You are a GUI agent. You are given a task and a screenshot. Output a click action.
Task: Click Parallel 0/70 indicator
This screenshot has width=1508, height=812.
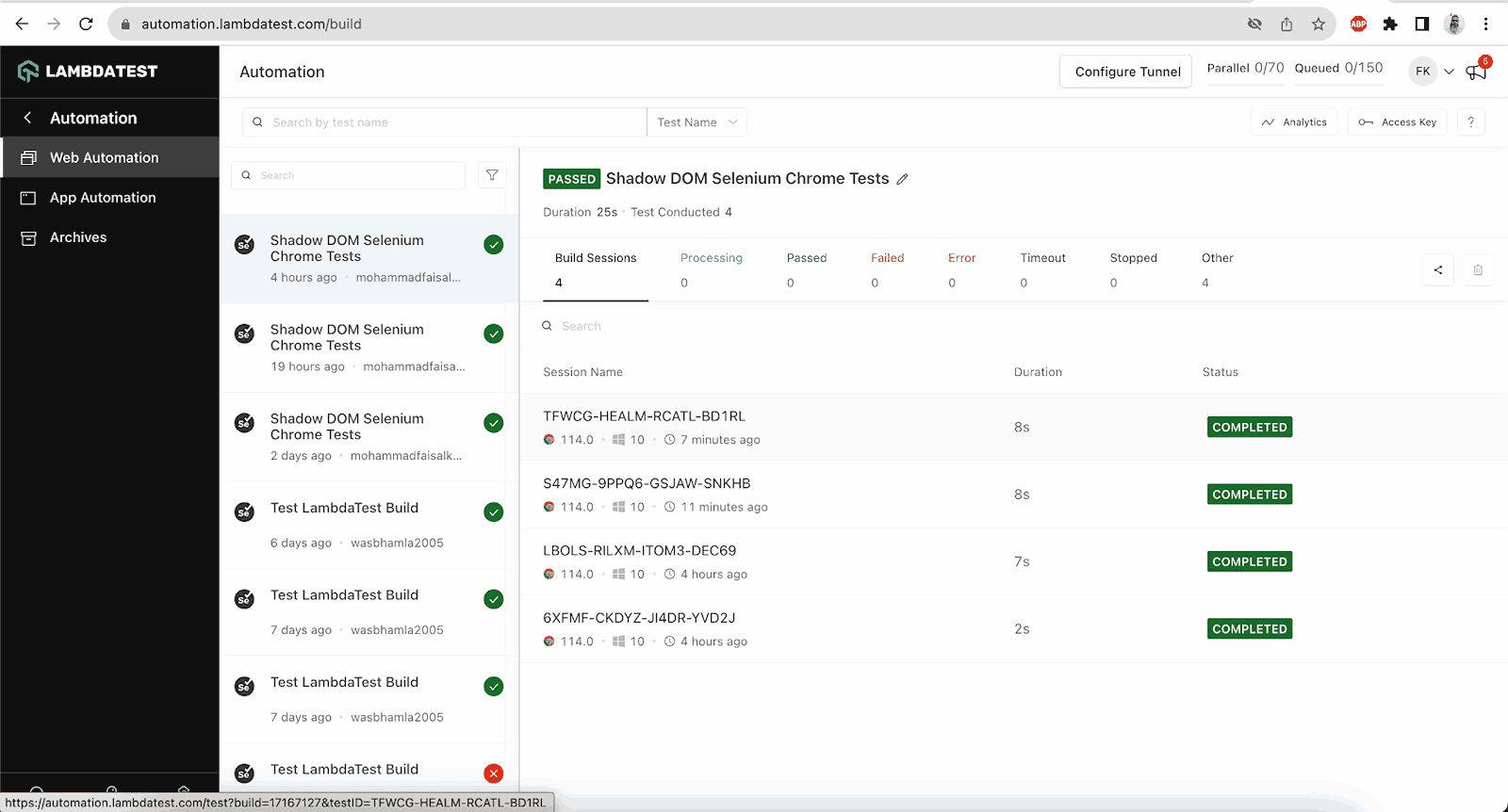coord(1245,68)
